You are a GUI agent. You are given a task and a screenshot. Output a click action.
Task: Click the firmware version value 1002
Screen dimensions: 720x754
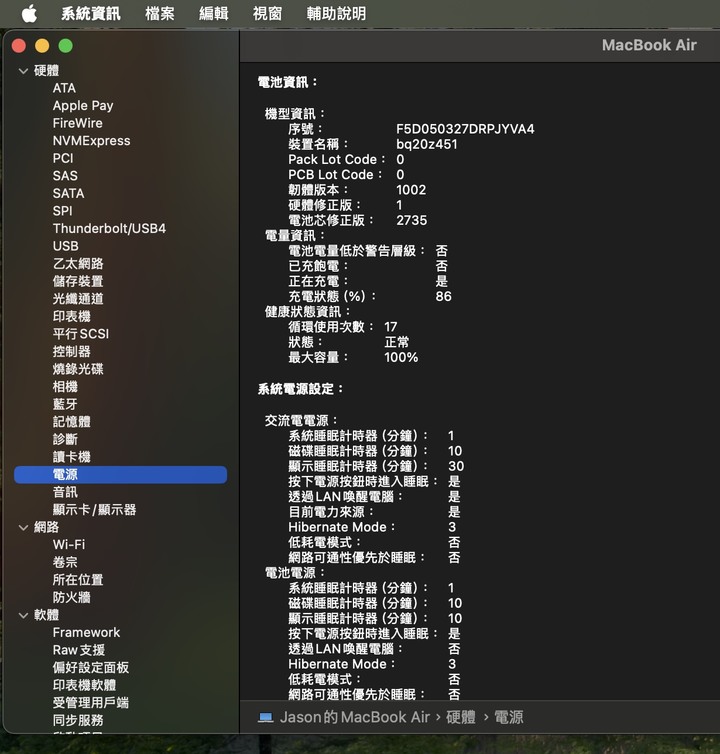(411, 190)
